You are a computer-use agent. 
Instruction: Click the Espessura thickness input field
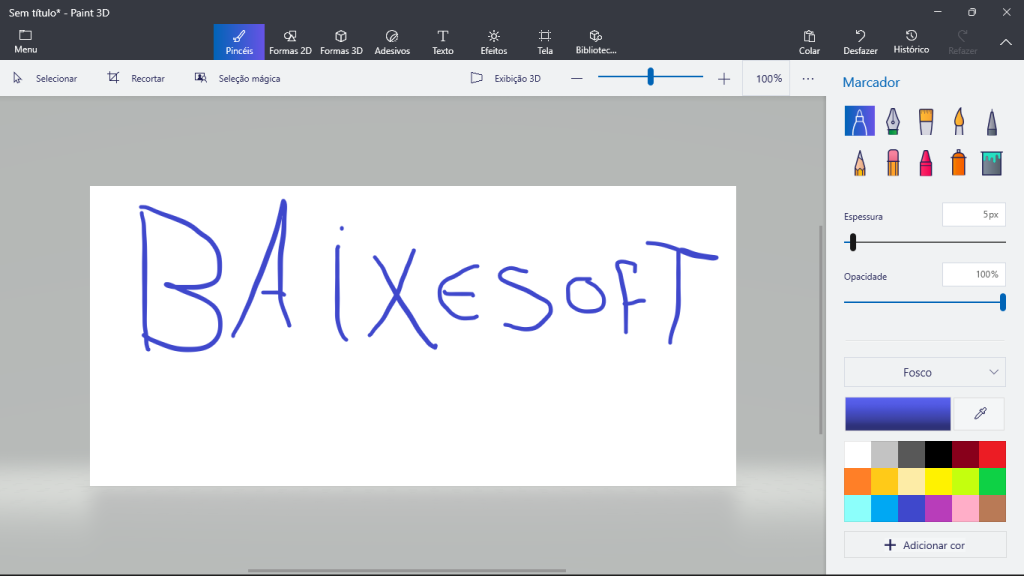[x=973, y=214]
